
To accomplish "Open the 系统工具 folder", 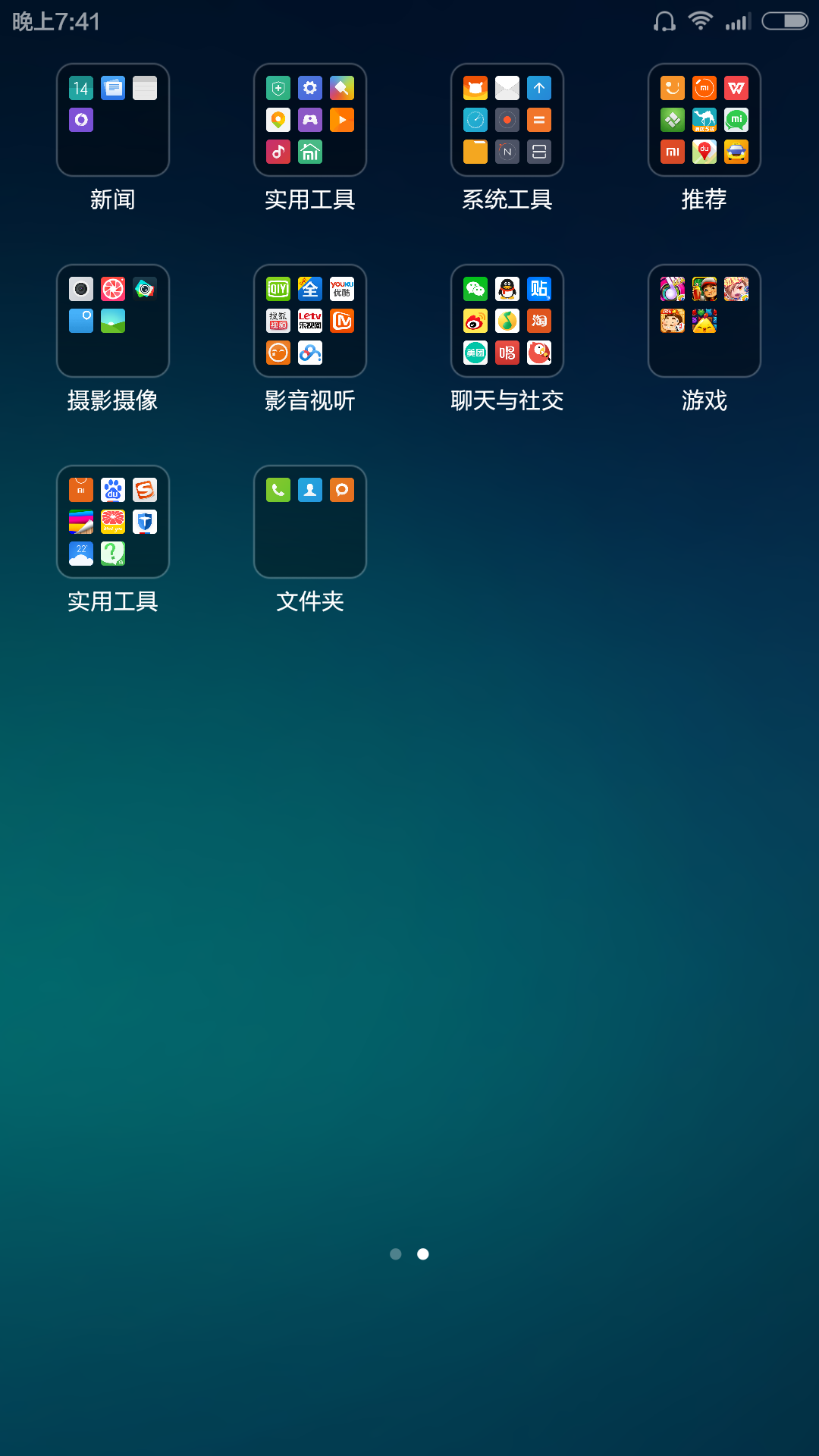I will 507,120.
